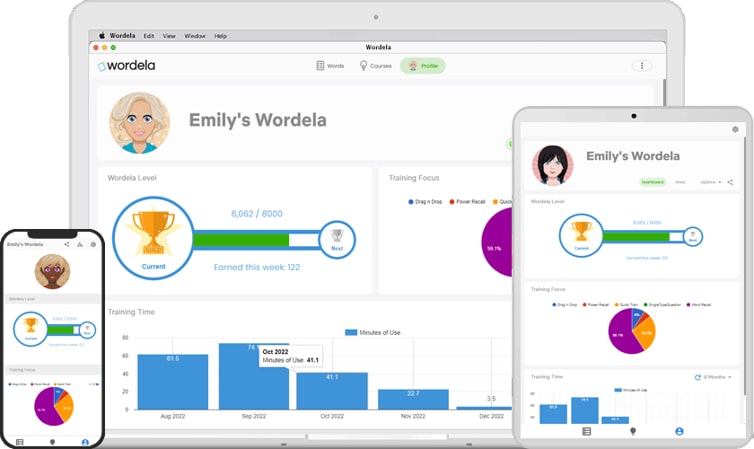
Task: Click the Current trophy on the phone
Action: click(x=30, y=329)
